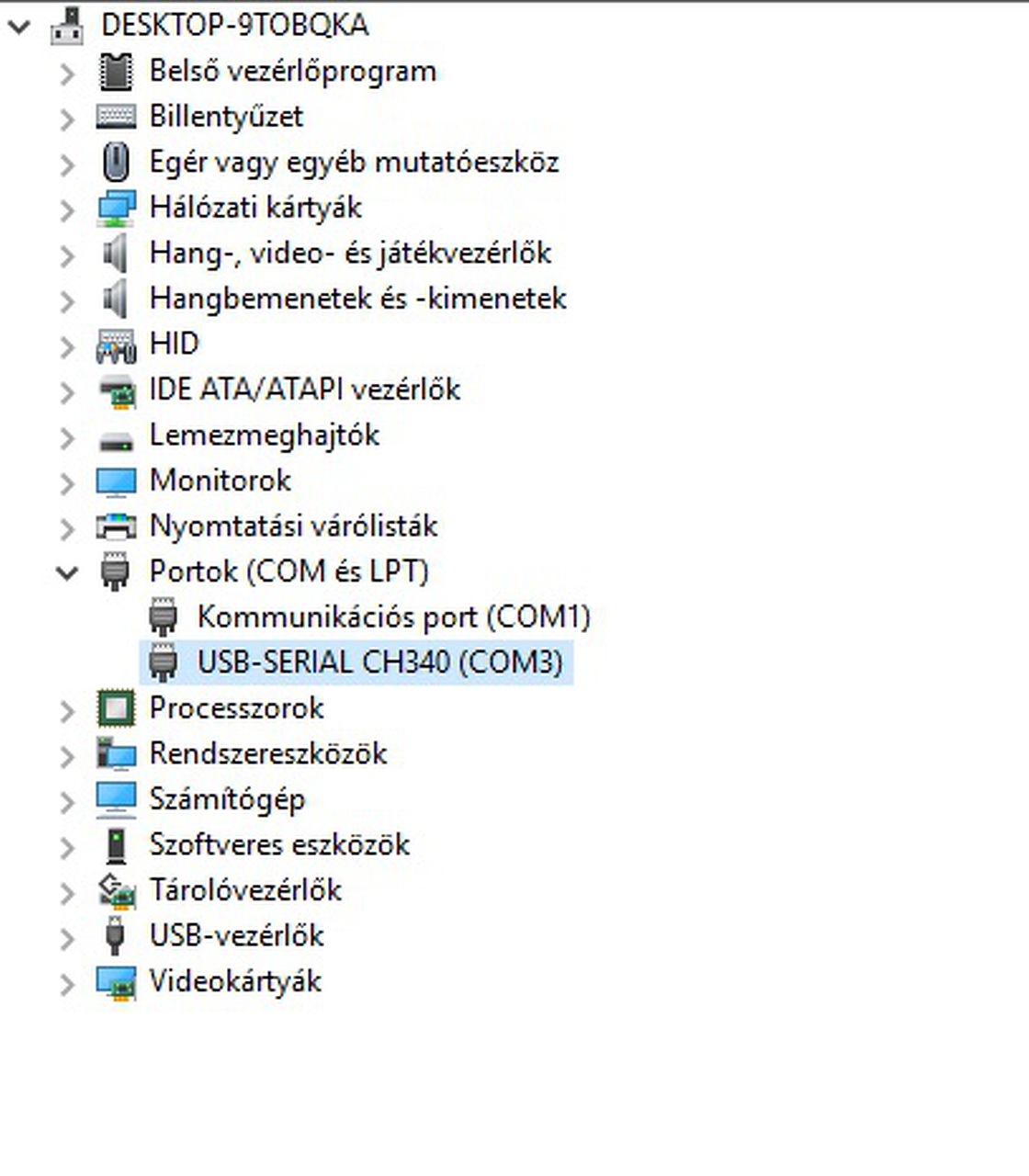Screen dimensions: 1029x1176
Task: Select the Számítógép tree item
Action: 227,799
